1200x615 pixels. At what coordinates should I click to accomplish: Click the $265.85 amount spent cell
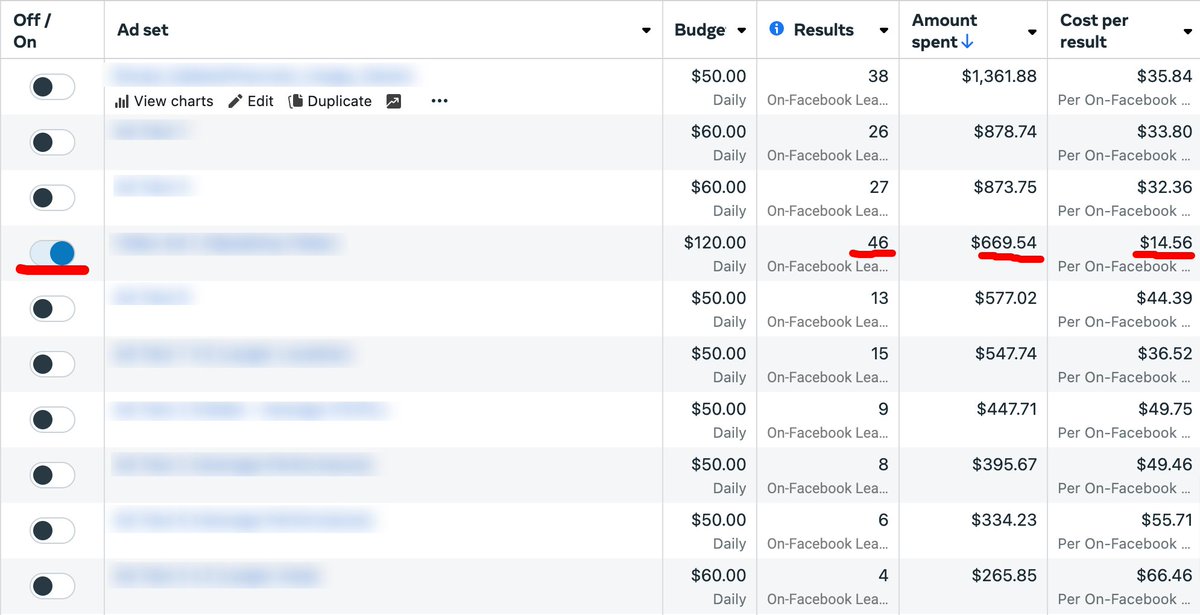[x=1005, y=575]
